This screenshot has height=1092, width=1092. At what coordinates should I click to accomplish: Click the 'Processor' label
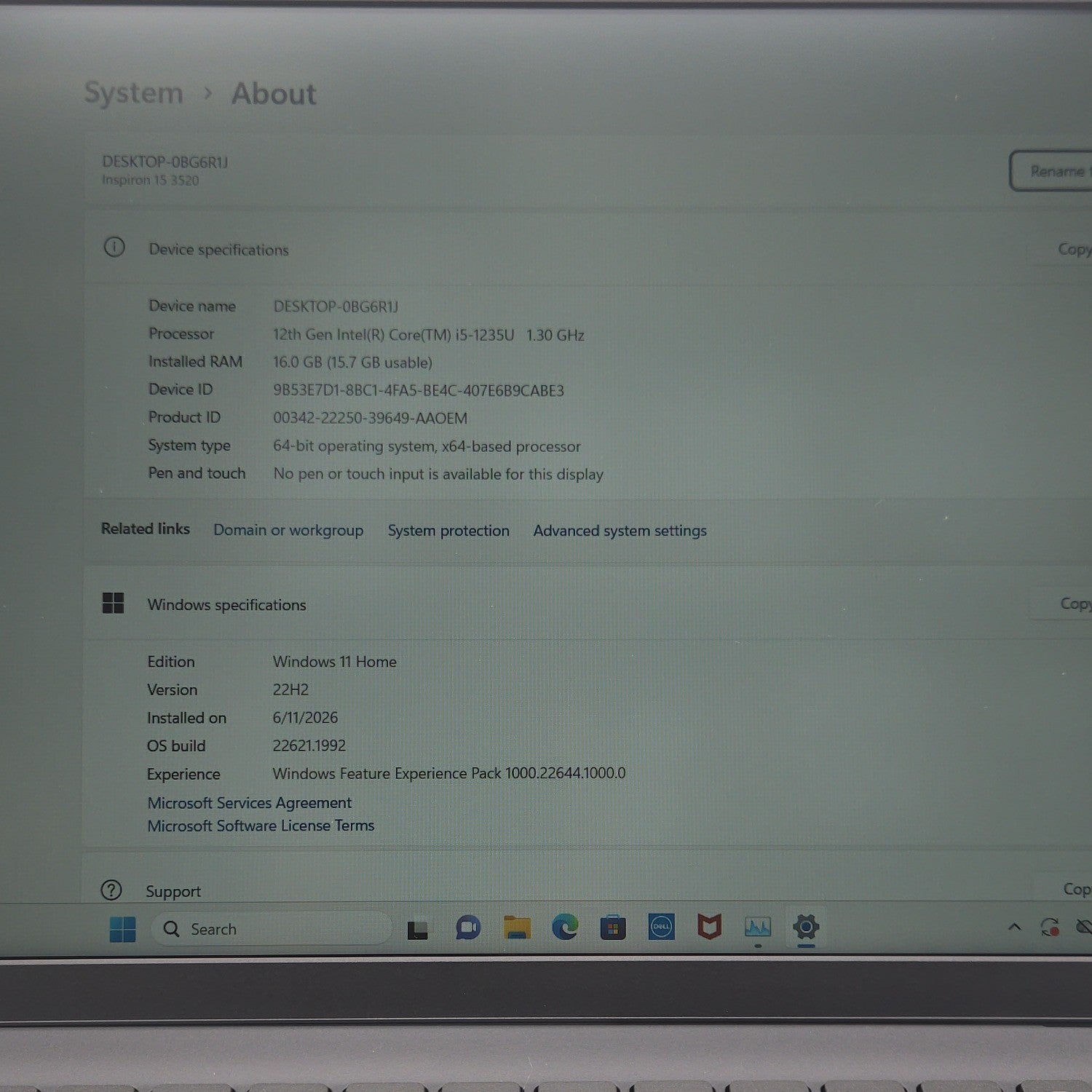point(181,333)
